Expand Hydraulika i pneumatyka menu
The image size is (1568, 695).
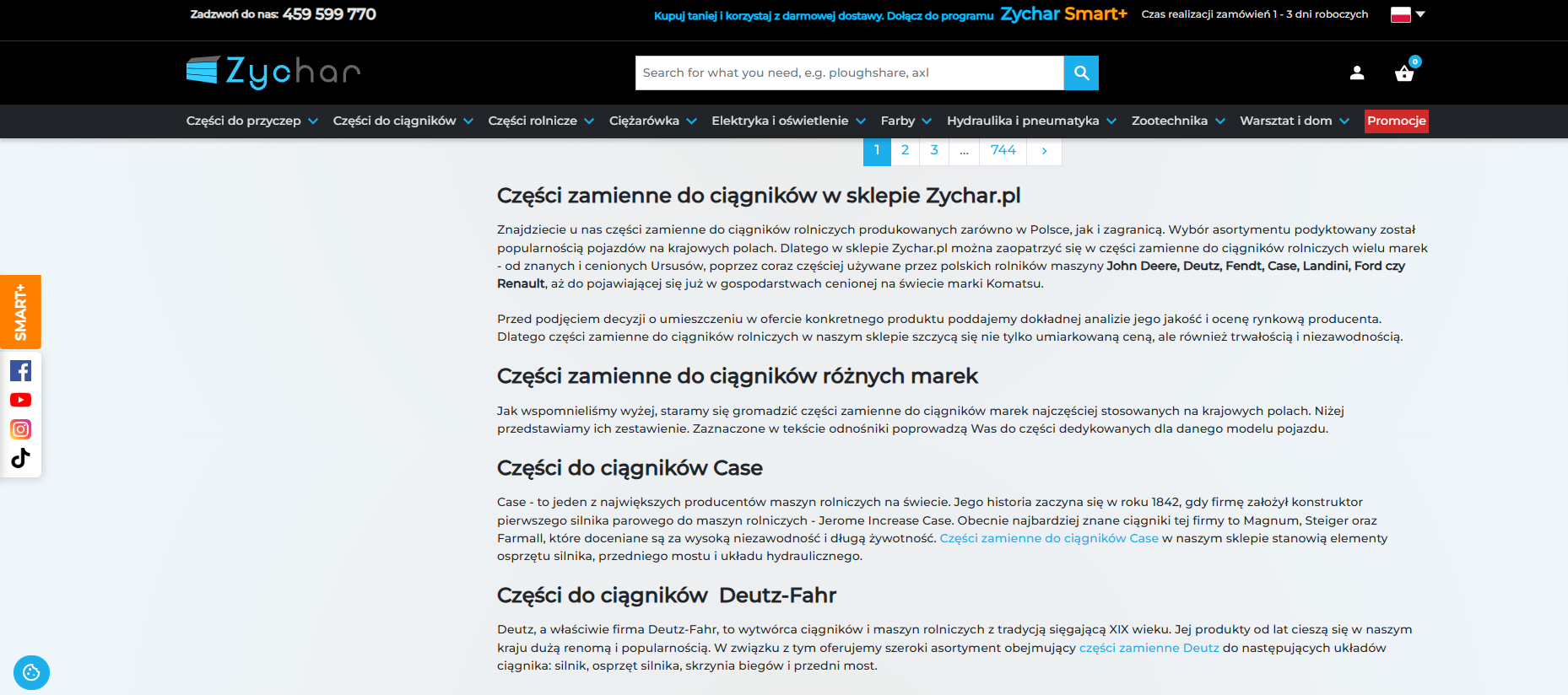[1031, 121]
